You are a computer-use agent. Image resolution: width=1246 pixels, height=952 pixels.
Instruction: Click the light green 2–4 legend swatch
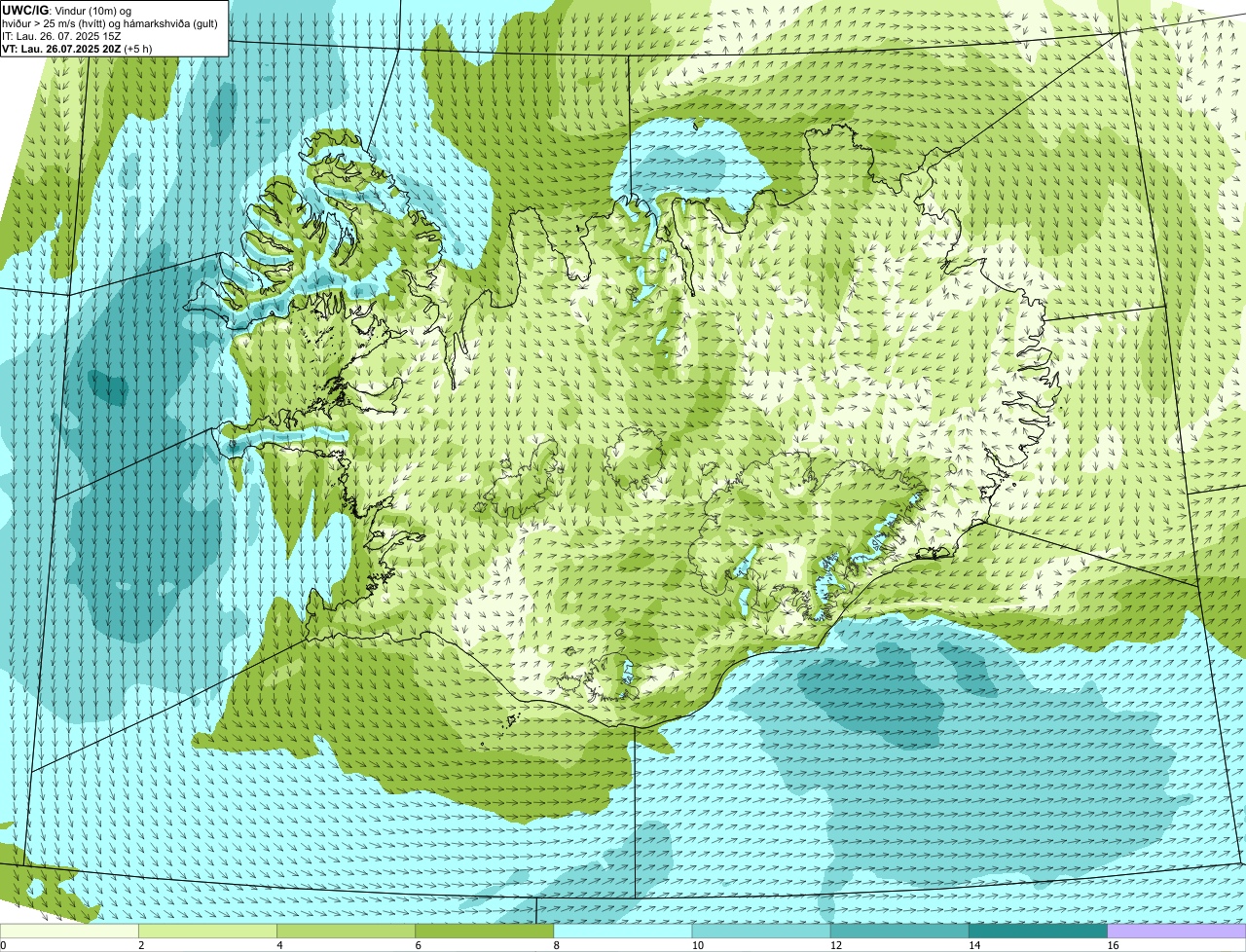(x=208, y=931)
